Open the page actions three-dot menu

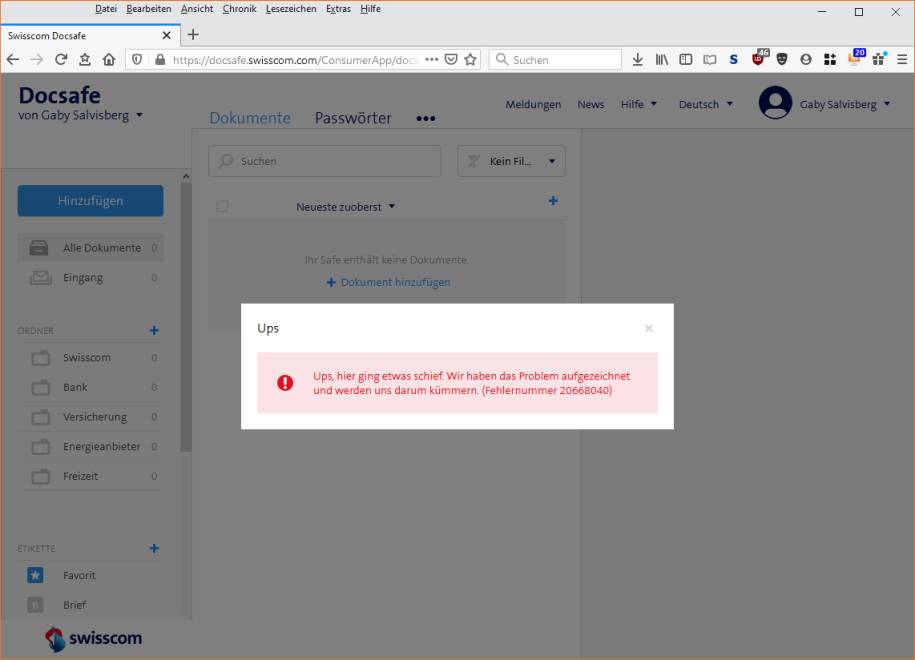431,60
